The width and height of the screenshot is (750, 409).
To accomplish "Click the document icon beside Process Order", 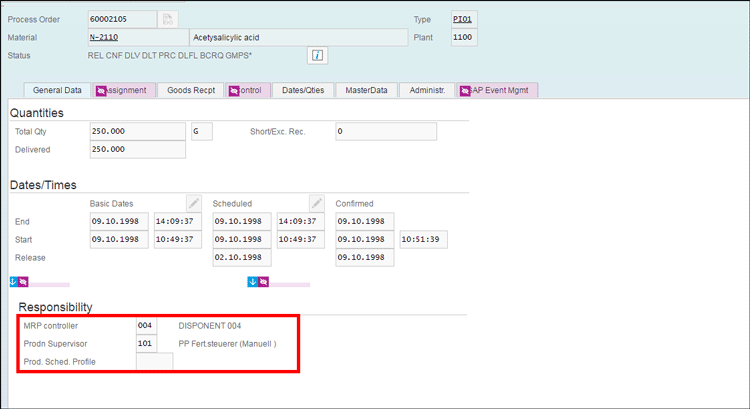I will pos(169,20).
